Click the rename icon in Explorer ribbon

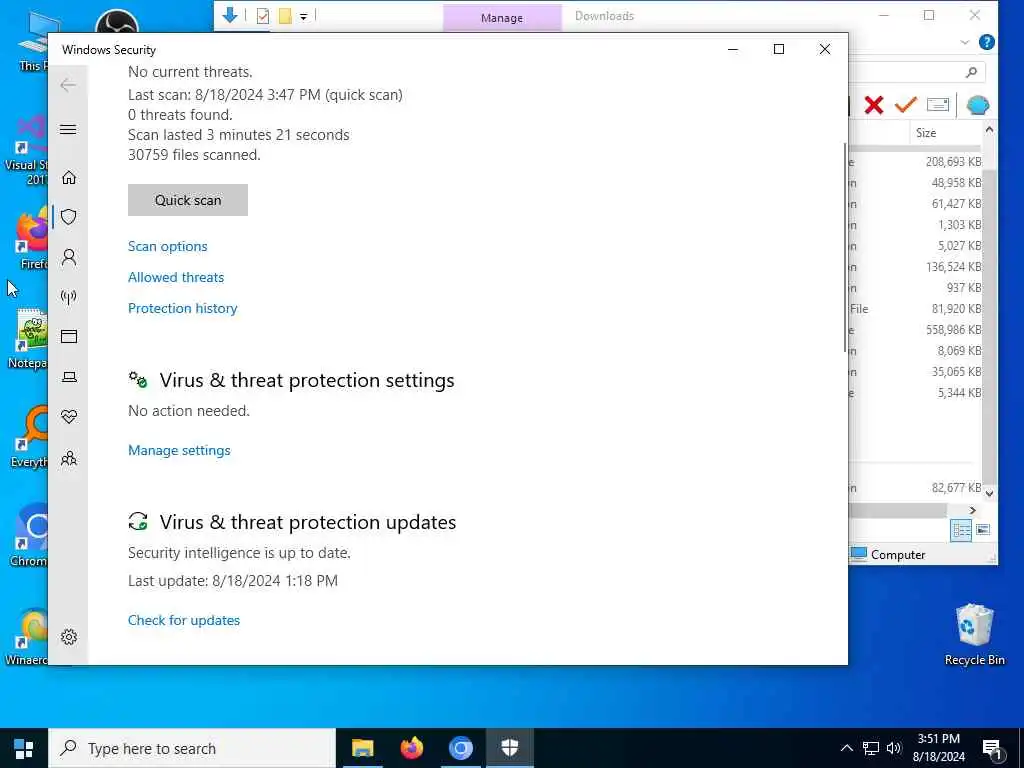point(937,104)
